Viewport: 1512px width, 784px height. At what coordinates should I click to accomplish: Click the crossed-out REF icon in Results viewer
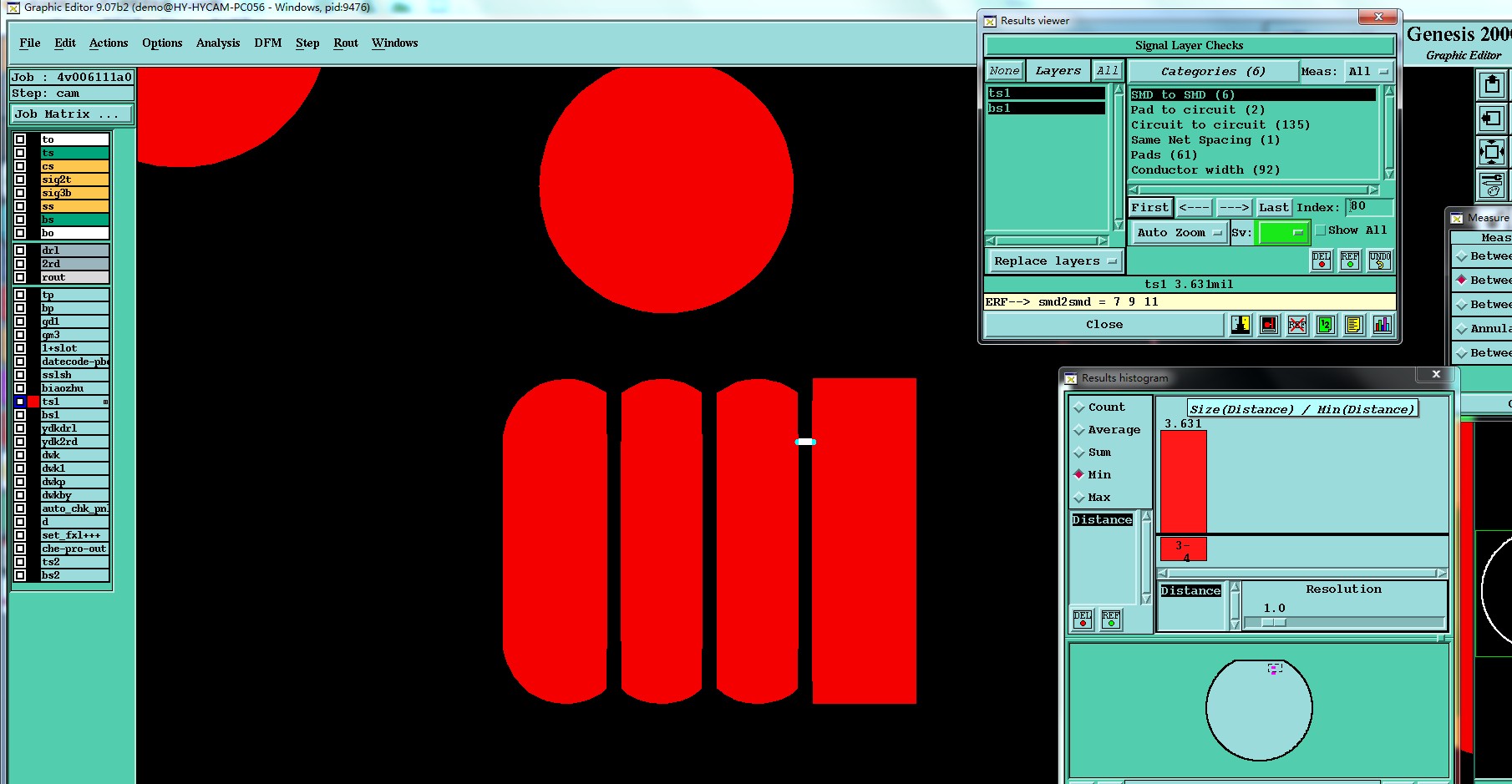tap(1297, 325)
